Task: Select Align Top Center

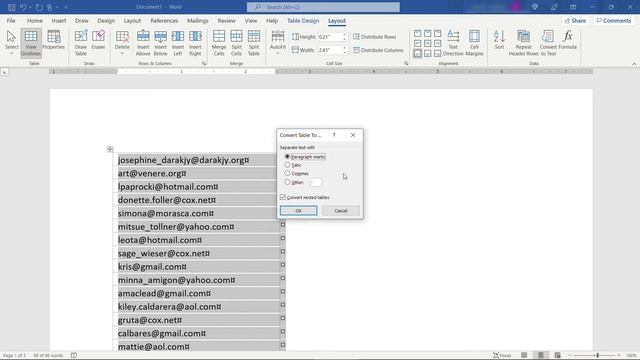Action: tap(427, 33)
